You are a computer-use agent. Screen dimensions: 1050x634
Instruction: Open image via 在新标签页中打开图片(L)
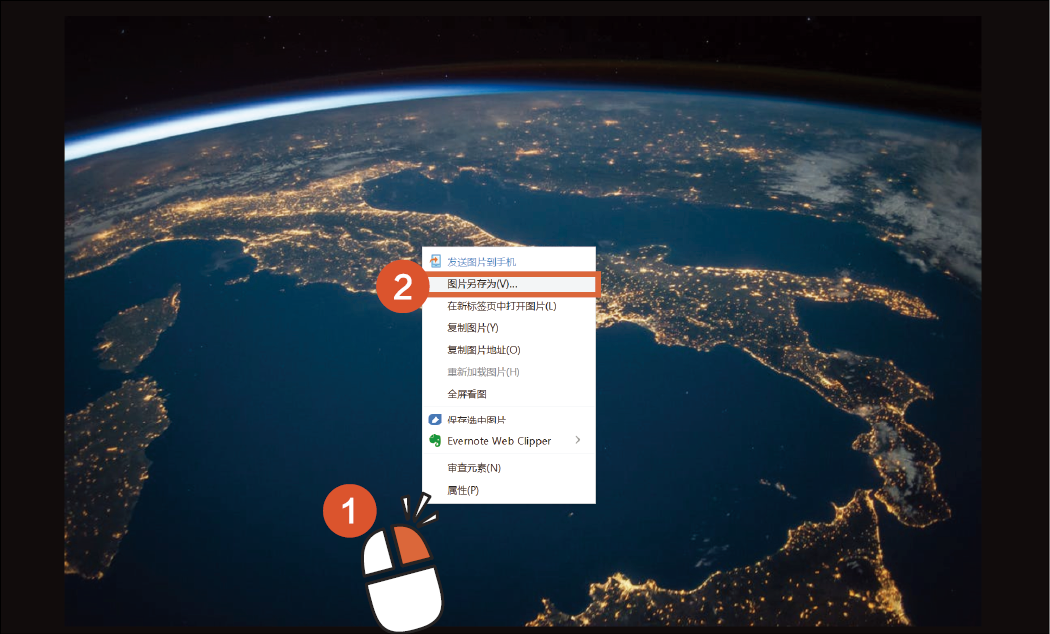(x=501, y=306)
